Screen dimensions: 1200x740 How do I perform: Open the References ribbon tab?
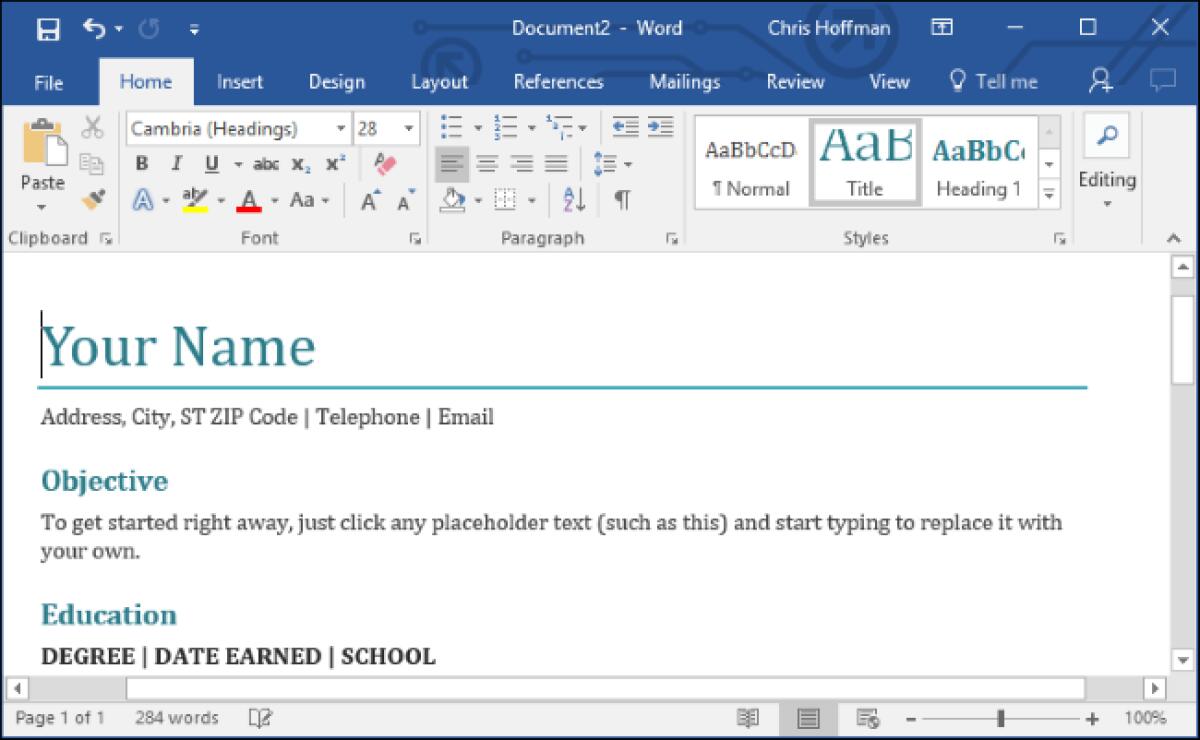pos(558,82)
